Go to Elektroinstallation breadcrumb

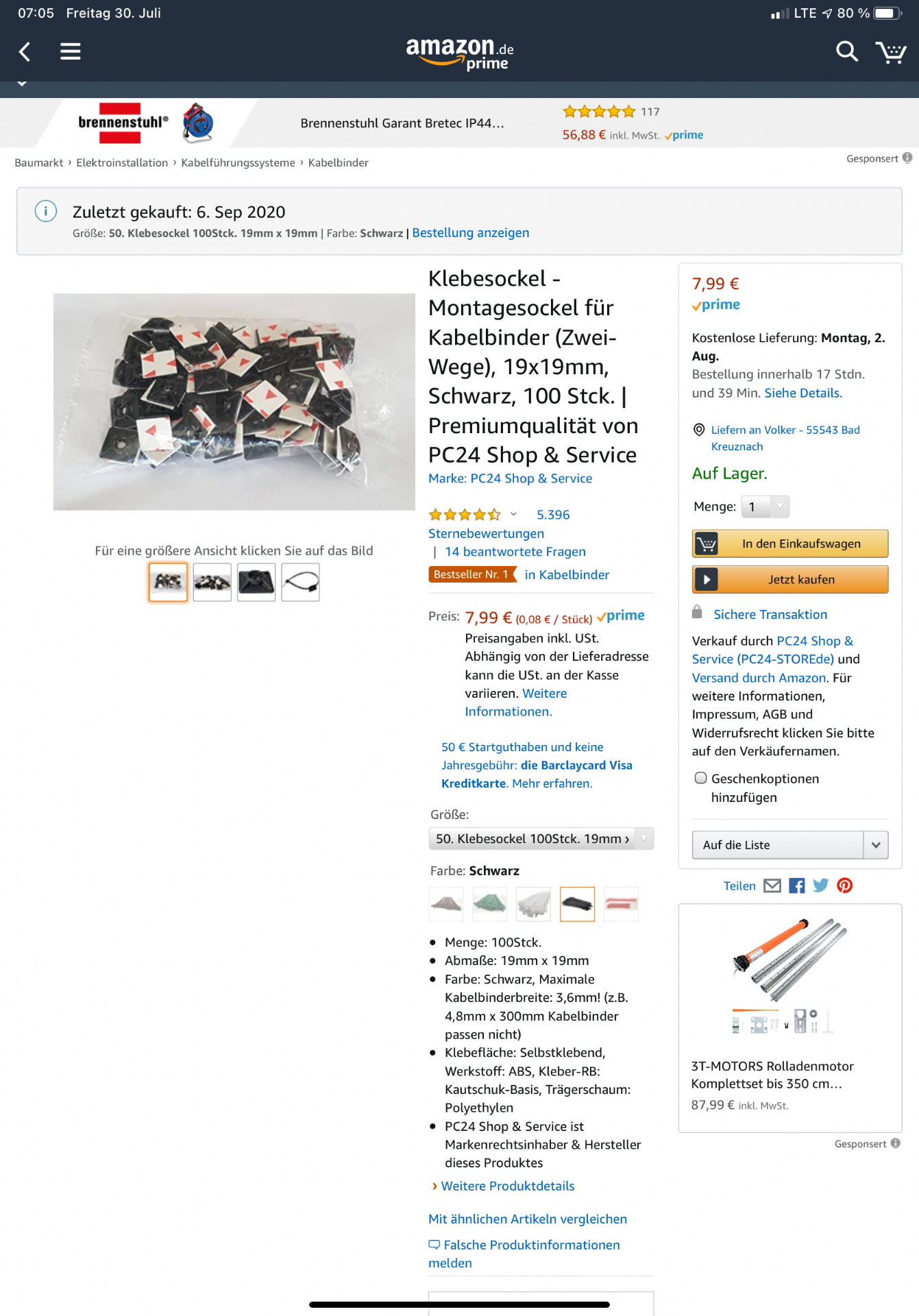(122, 162)
